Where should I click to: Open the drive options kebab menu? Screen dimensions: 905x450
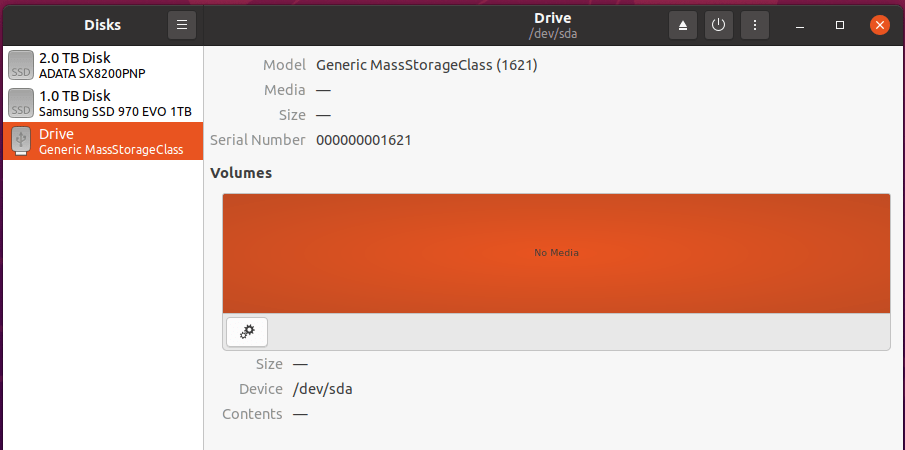pos(755,25)
